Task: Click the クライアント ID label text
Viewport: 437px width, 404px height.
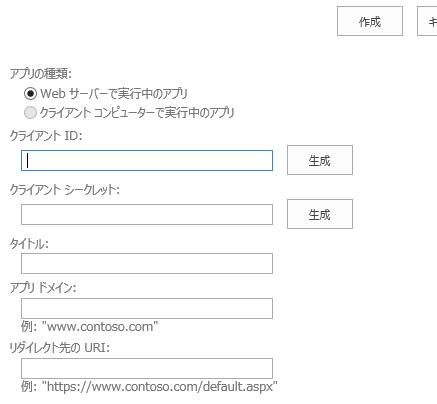Action: pos(46,136)
